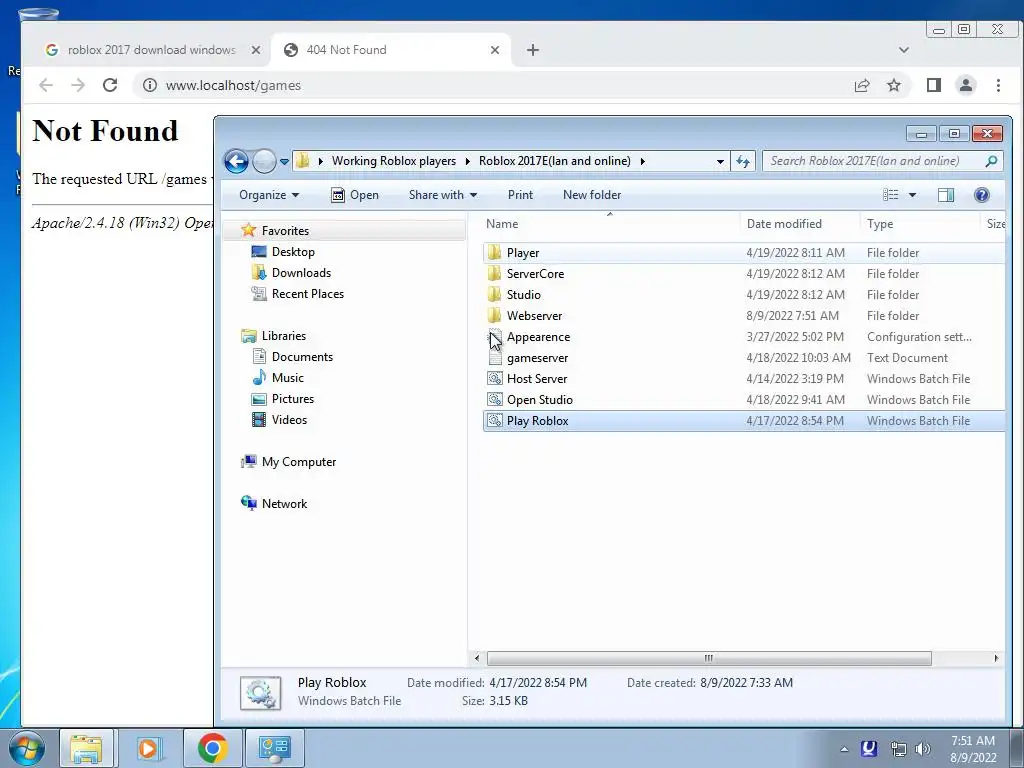
Task: Open the view options dropdown arrow
Action: click(x=912, y=195)
